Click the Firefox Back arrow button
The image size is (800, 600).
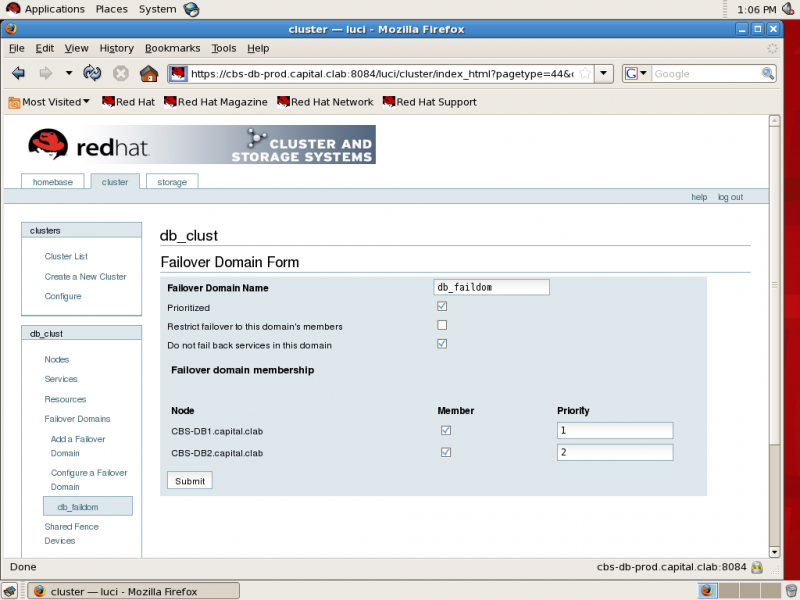click(x=18, y=73)
